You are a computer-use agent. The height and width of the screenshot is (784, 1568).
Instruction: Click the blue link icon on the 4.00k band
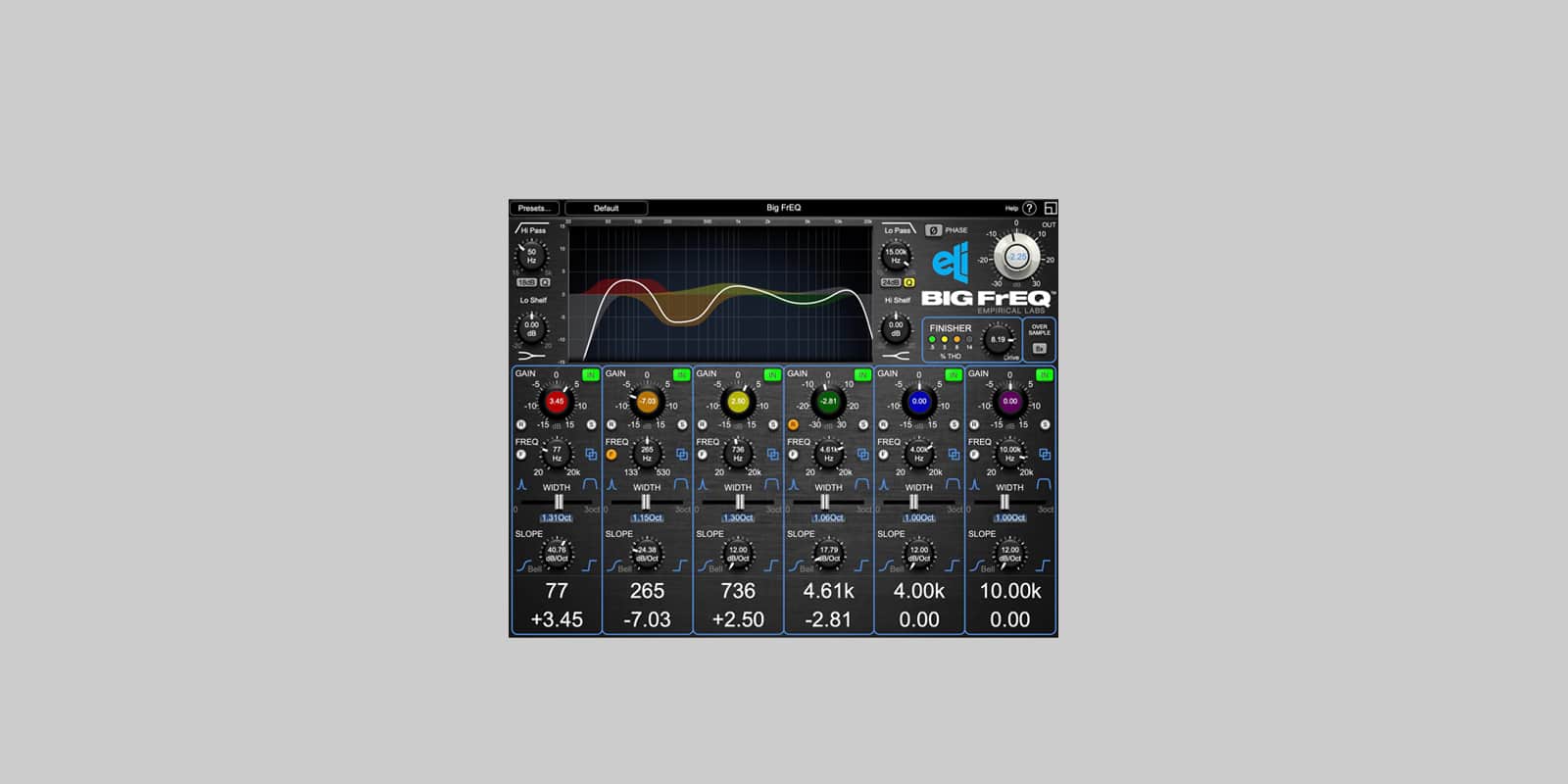[x=954, y=455]
